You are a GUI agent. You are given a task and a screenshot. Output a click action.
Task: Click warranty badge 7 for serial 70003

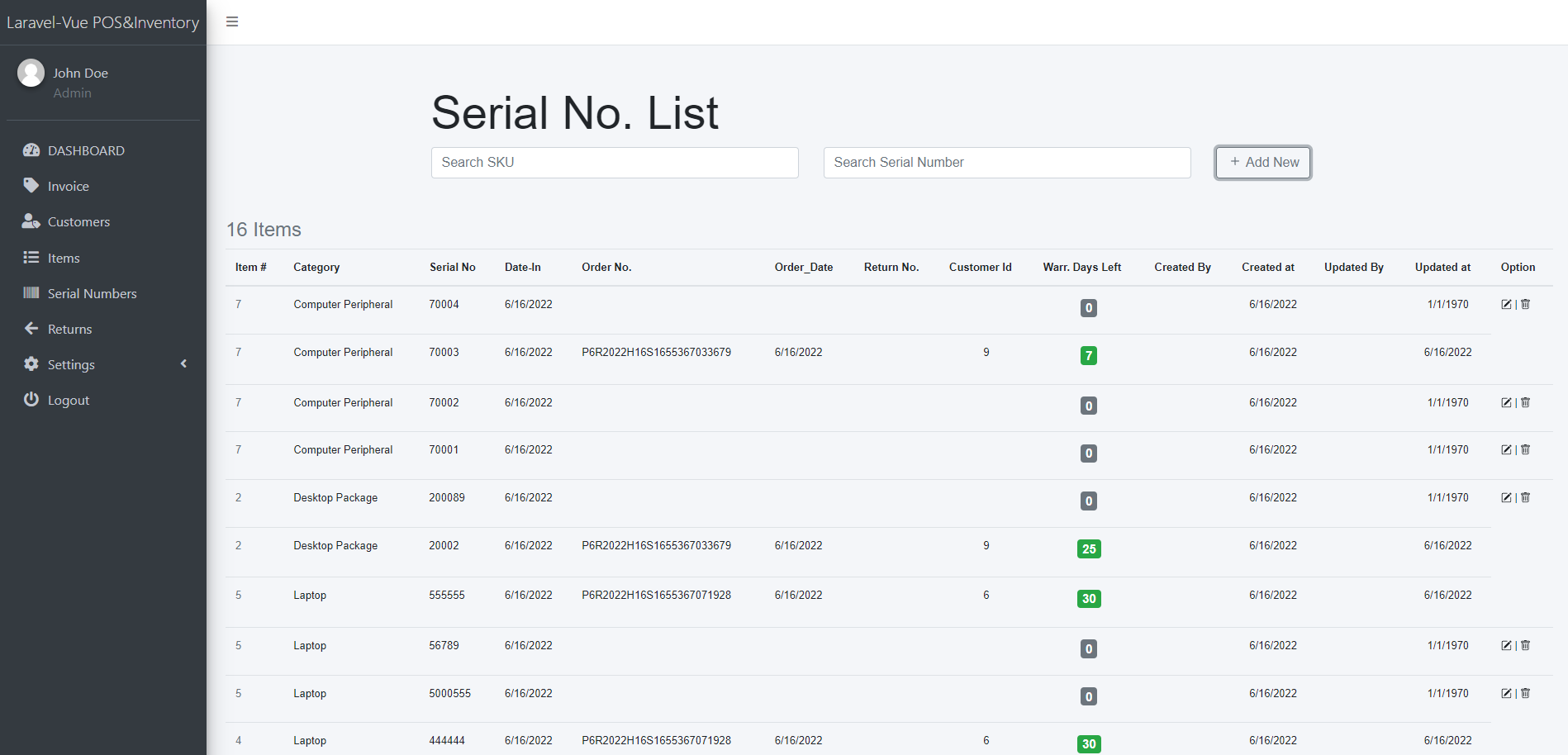[x=1089, y=356]
